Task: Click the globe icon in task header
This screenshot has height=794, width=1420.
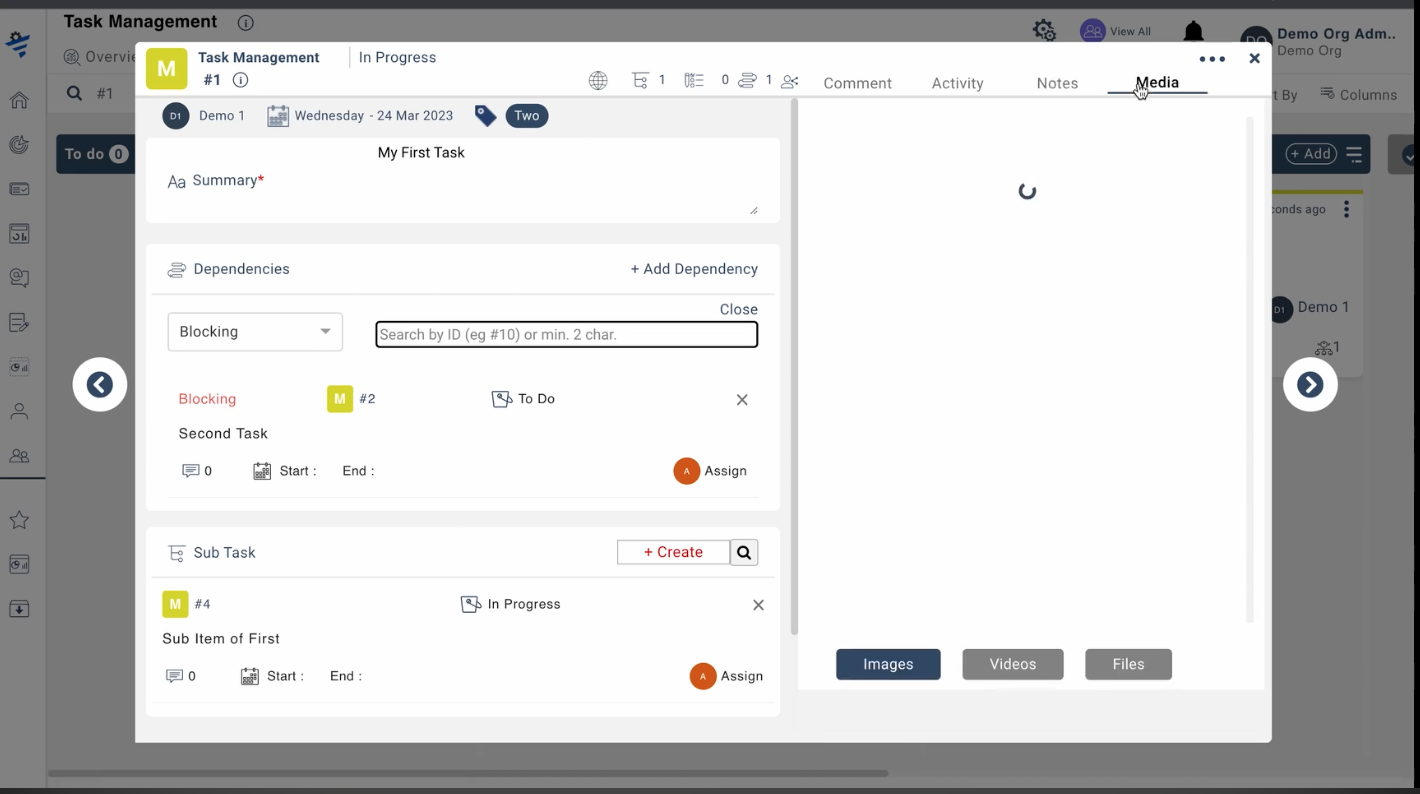Action: 598,81
